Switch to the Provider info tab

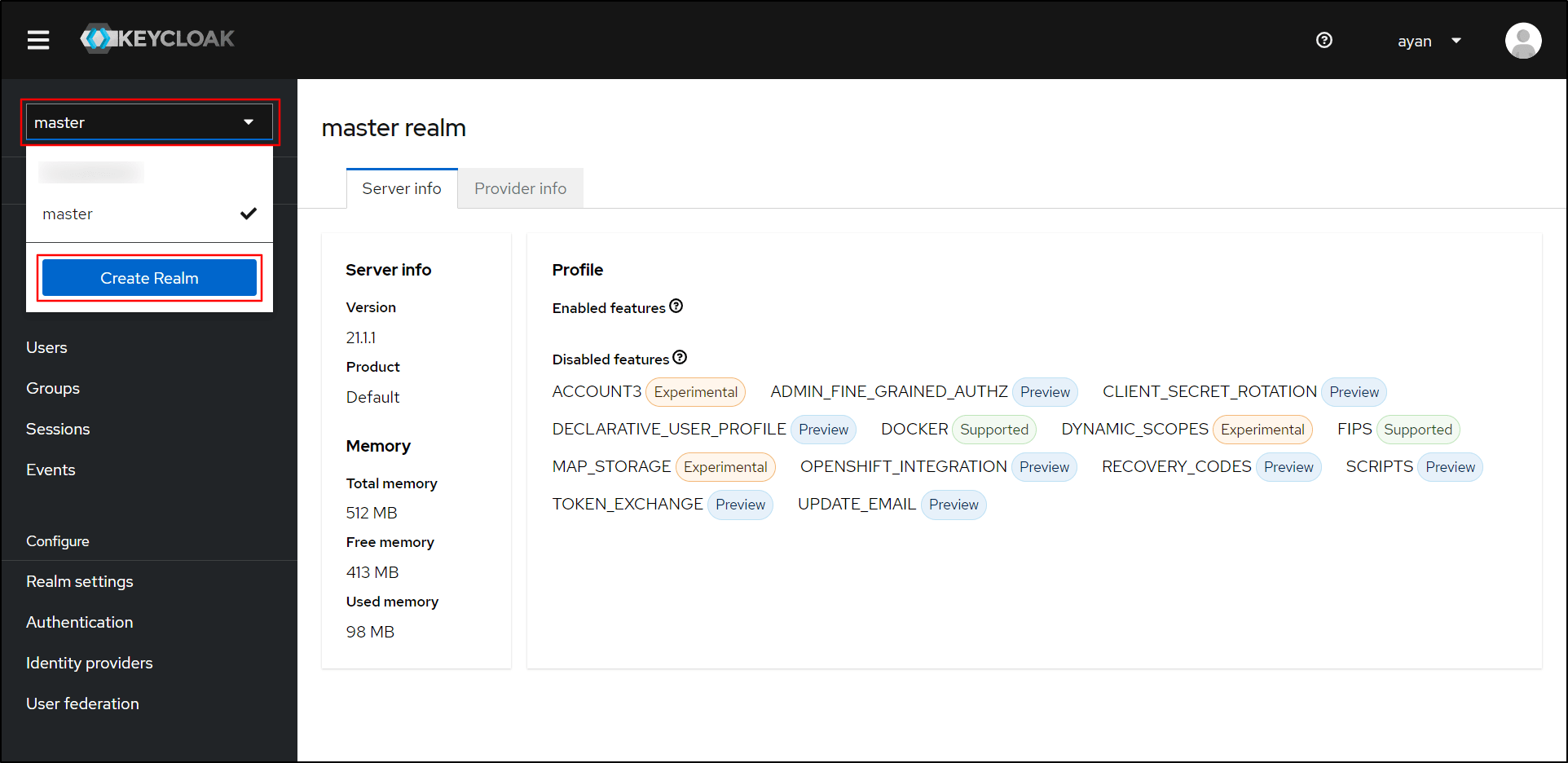(x=520, y=187)
